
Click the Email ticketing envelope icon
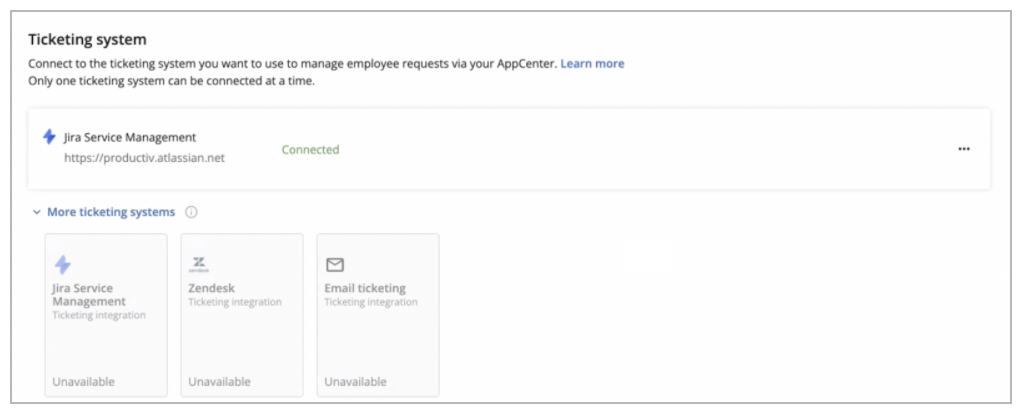335,265
